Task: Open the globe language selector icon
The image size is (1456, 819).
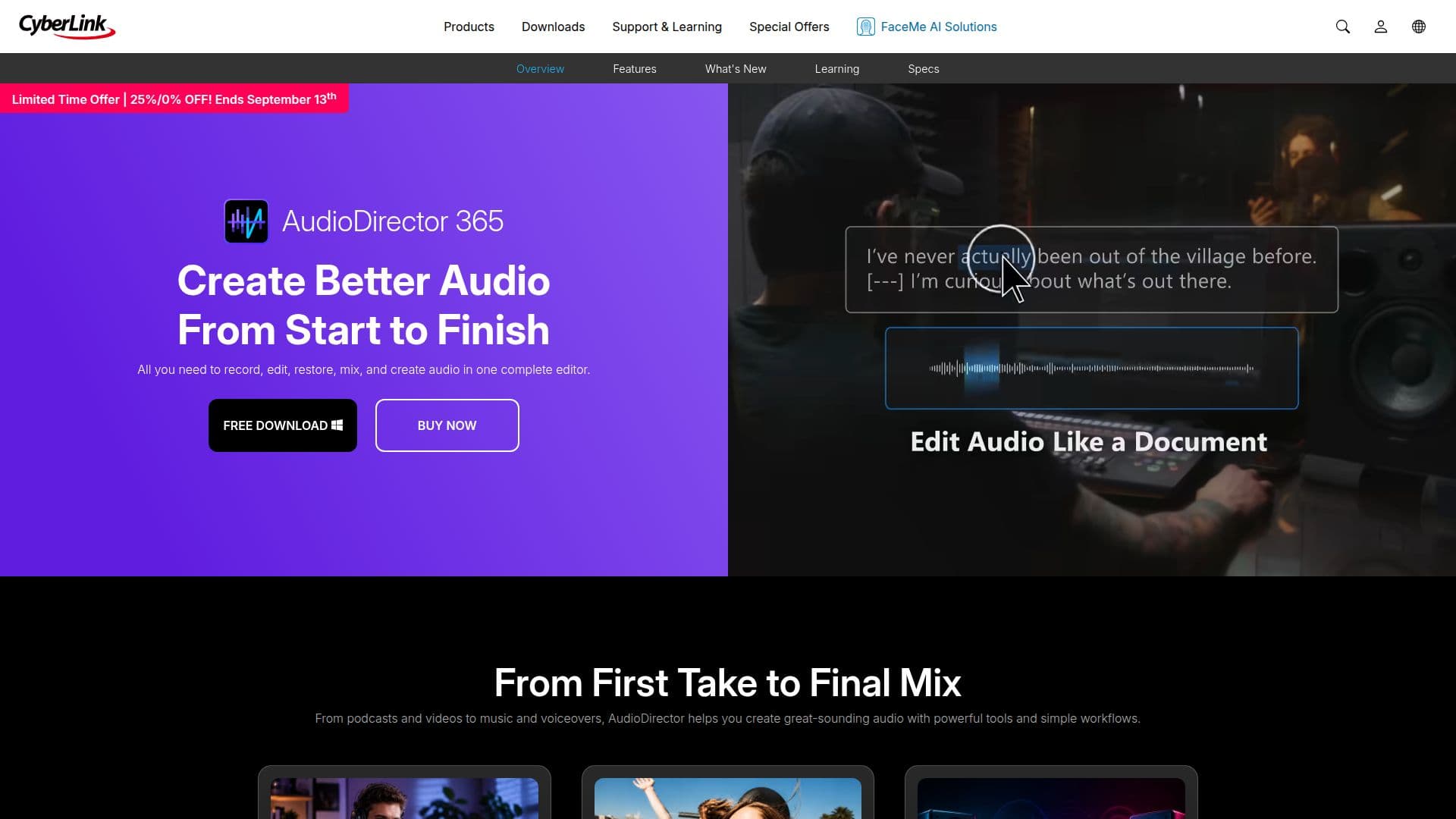Action: click(x=1418, y=27)
